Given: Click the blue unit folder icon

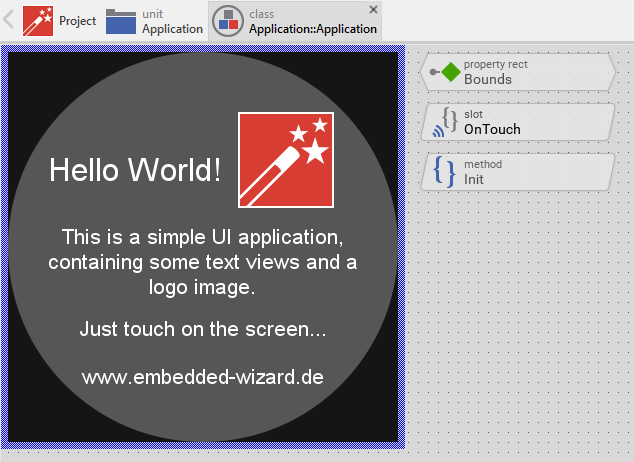Looking at the screenshot, I should pos(121,21).
